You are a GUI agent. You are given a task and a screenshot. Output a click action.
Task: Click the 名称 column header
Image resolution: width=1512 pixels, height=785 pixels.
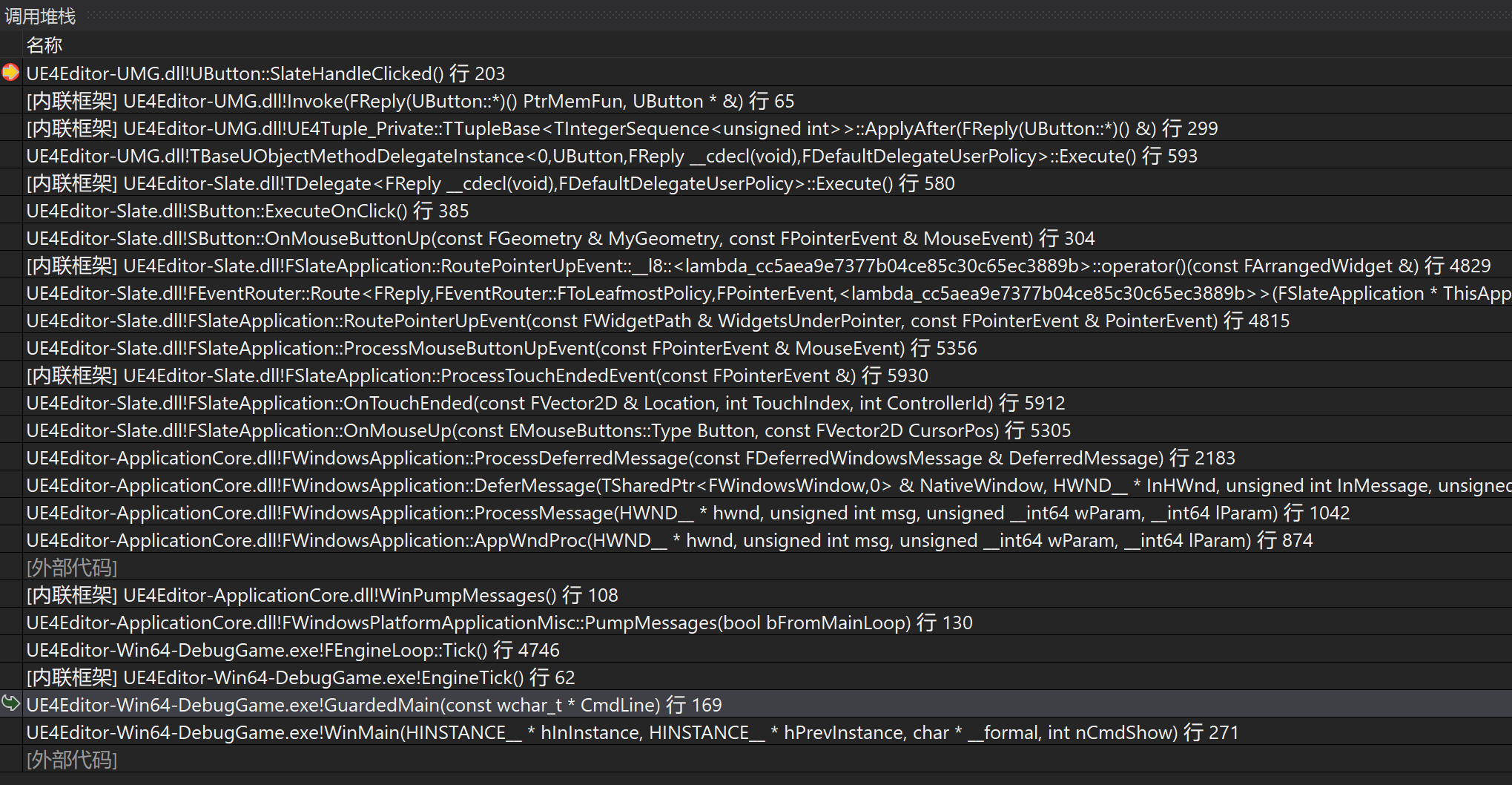coord(44,45)
